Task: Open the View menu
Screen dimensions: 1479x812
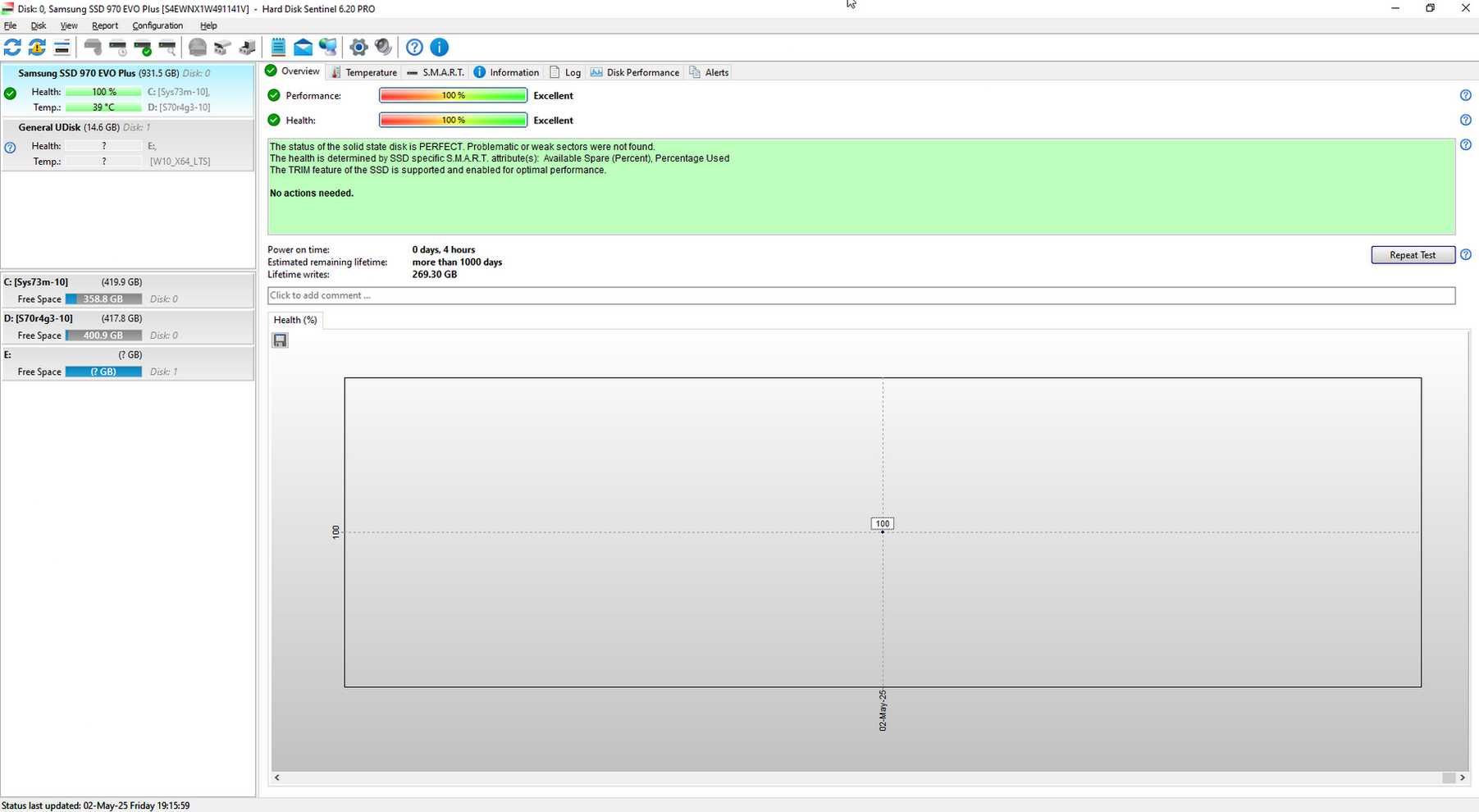Action: click(x=69, y=25)
